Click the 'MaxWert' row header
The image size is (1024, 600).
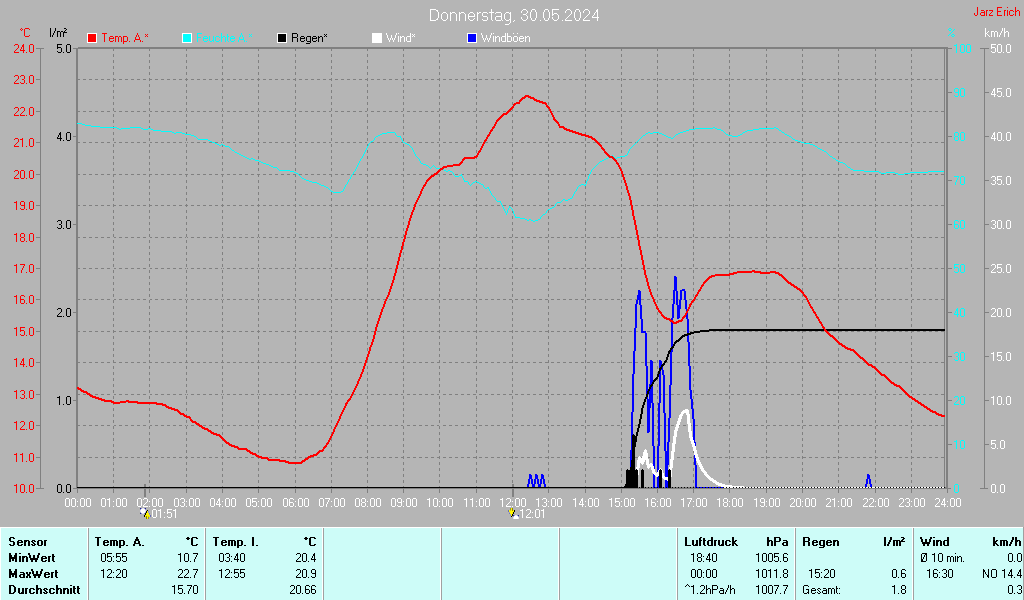pos(33,574)
